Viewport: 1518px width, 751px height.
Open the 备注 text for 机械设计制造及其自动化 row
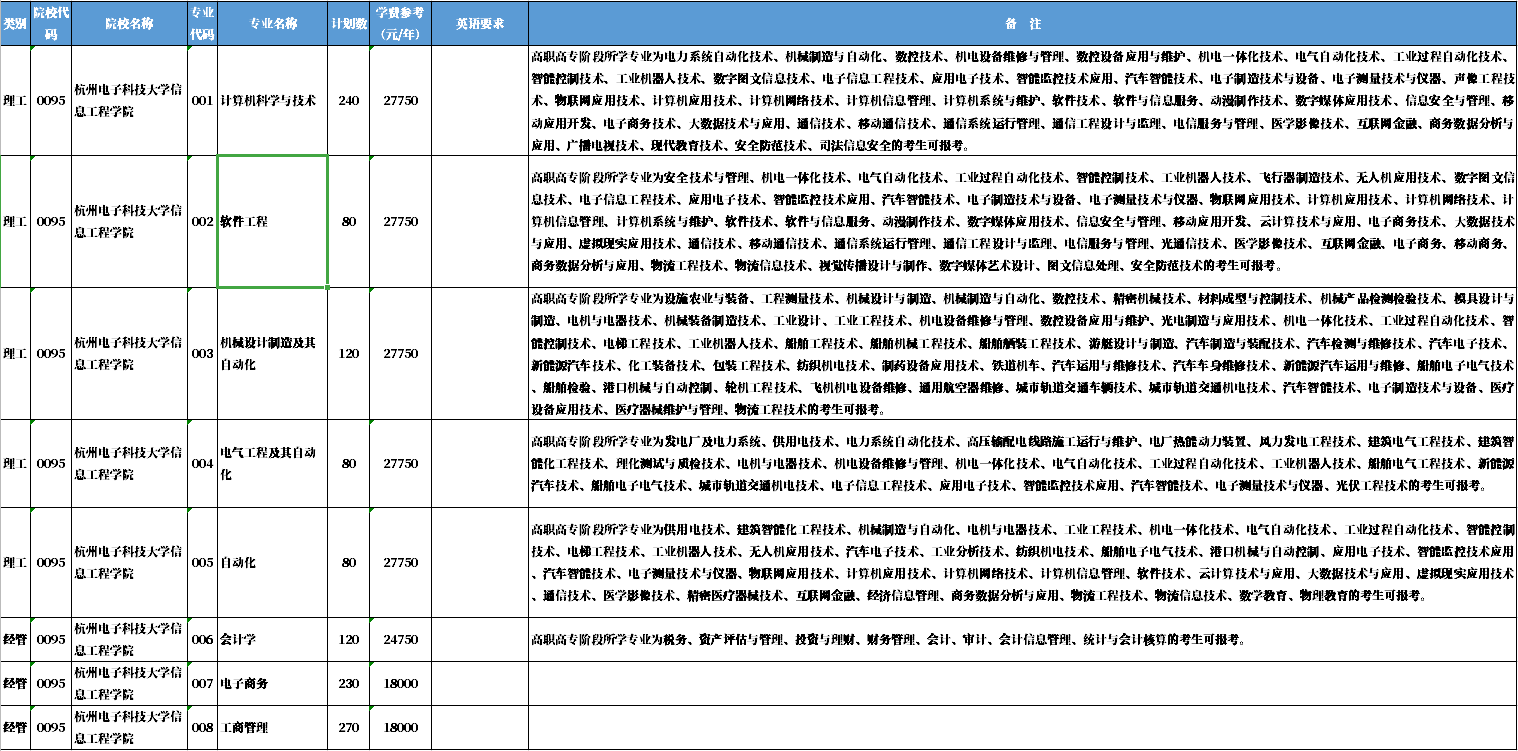[1022, 354]
